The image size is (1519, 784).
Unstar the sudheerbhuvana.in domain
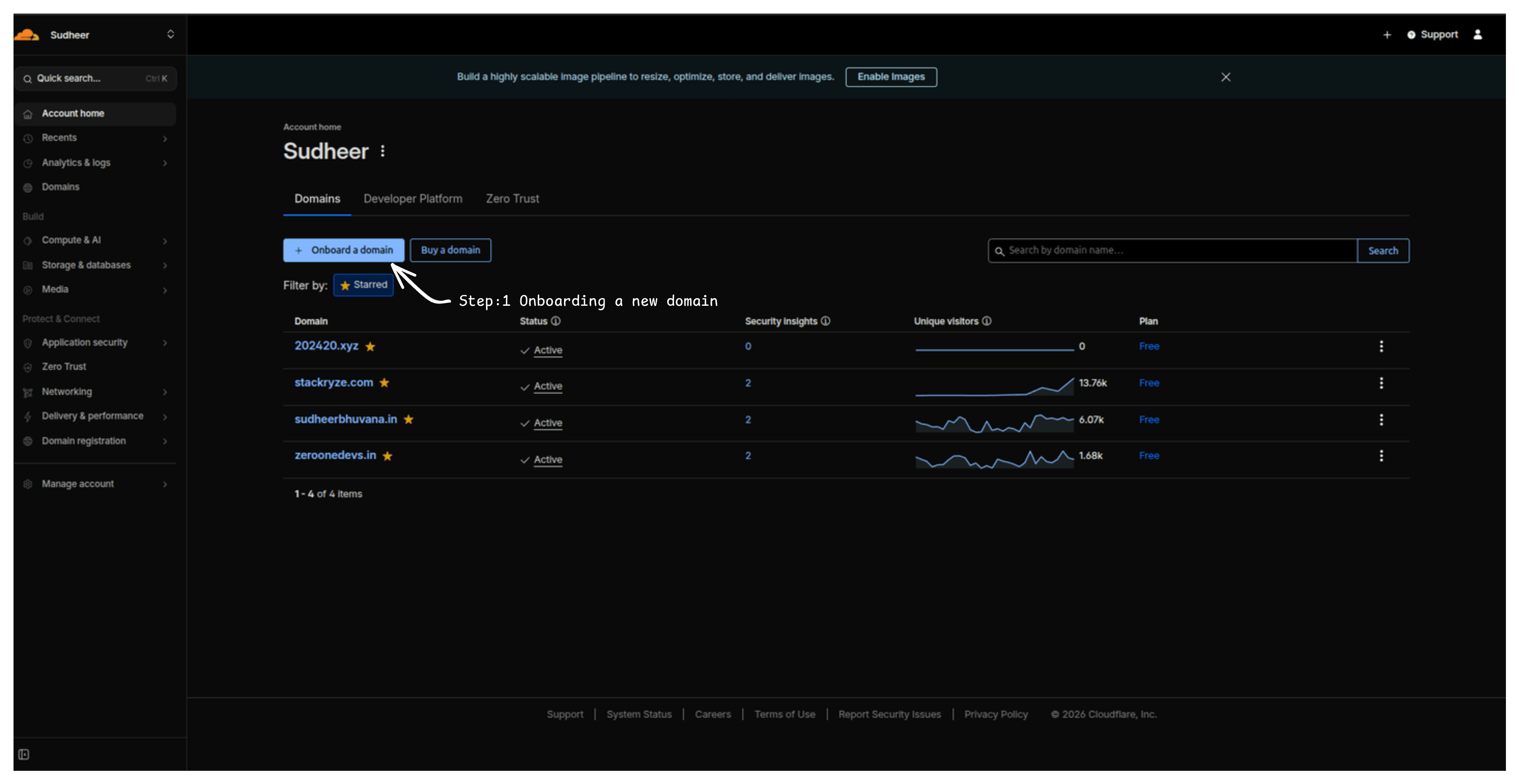pyautogui.click(x=409, y=420)
